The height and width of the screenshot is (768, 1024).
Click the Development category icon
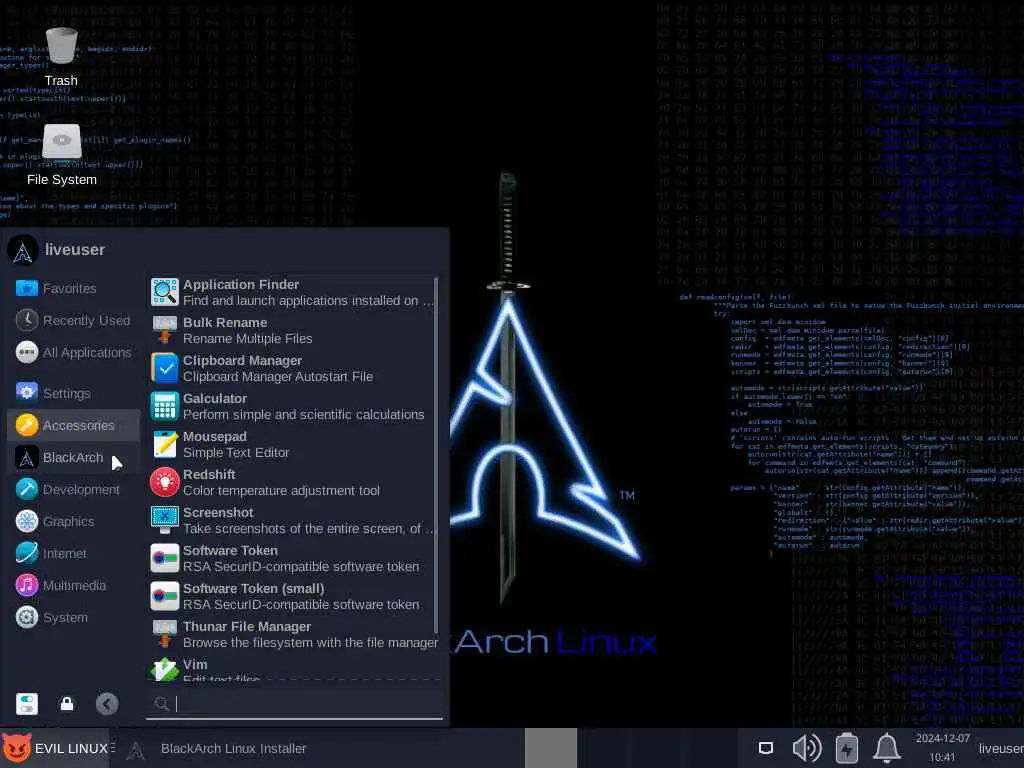point(27,489)
